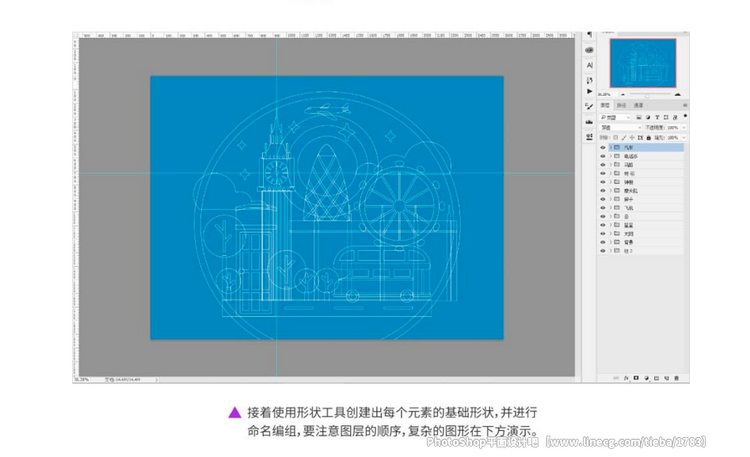Hide the 云 group eye icon

tap(603, 216)
